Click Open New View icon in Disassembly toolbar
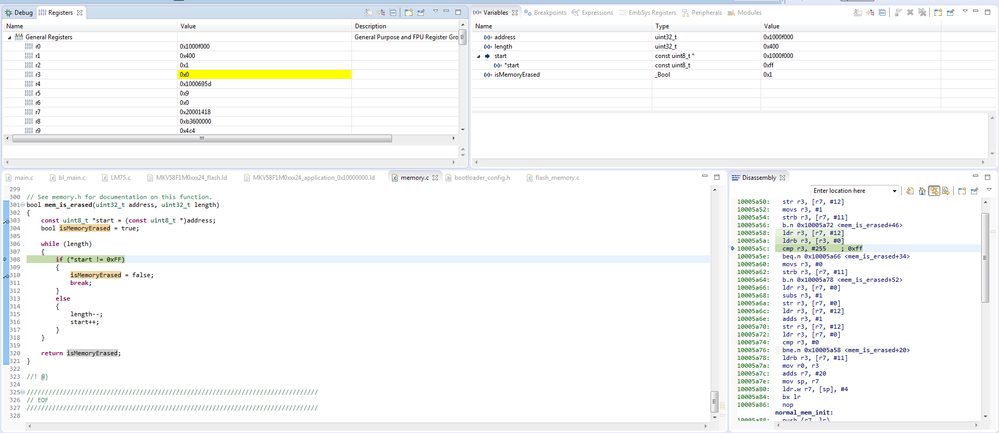The width and height of the screenshot is (999, 433). [x=963, y=191]
